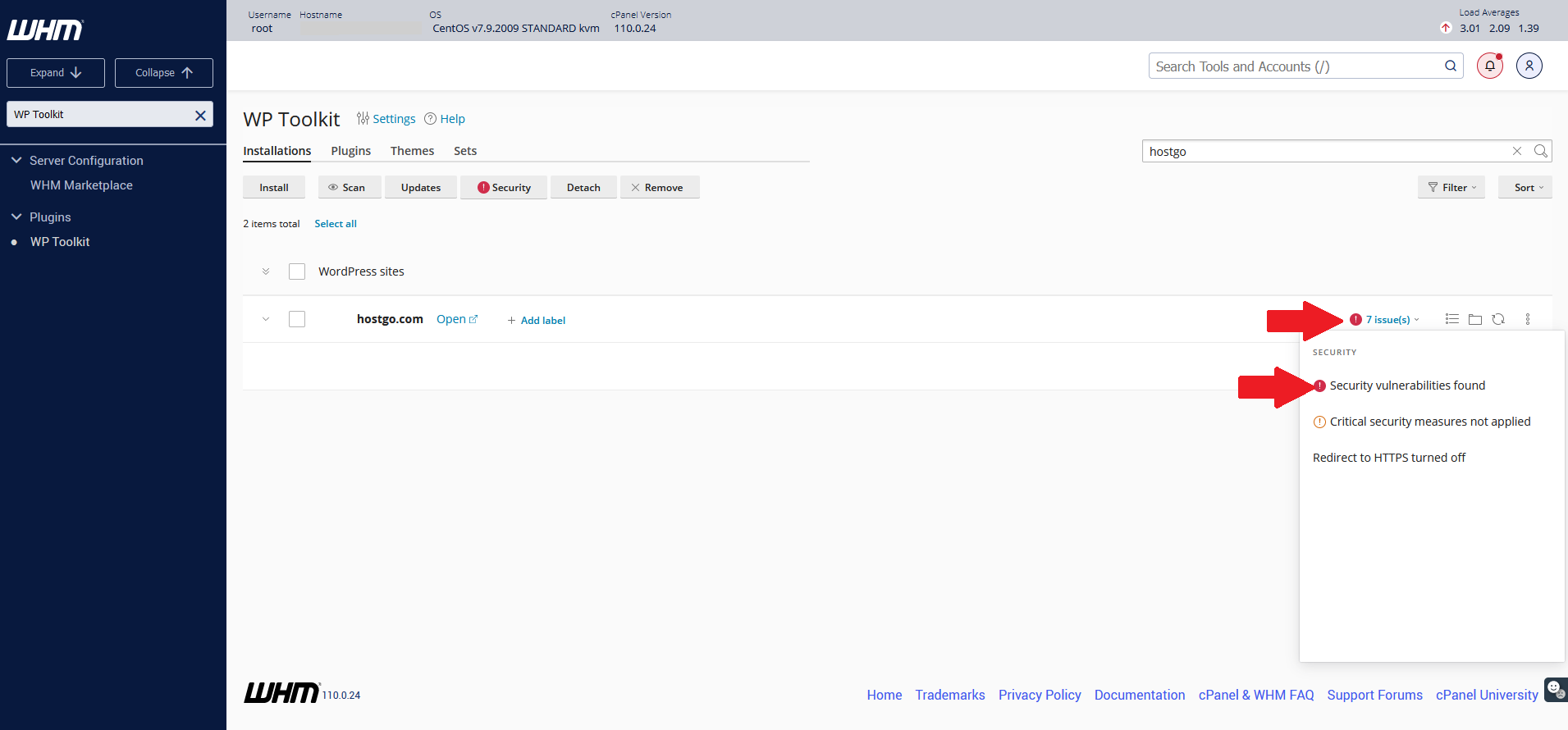The height and width of the screenshot is (730, 1568).
Task: Click the Updates button
Action: point(421,187)
